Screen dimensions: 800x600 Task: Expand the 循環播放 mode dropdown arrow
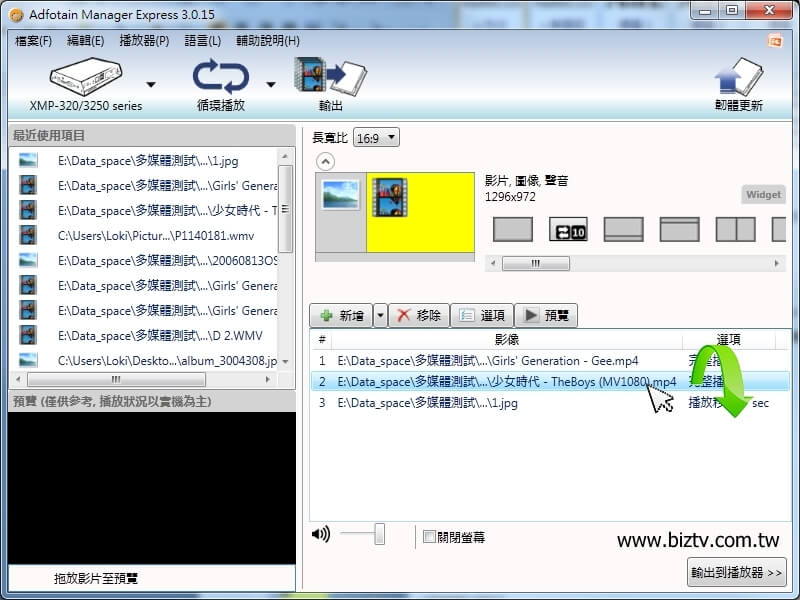tap(271, 85)
